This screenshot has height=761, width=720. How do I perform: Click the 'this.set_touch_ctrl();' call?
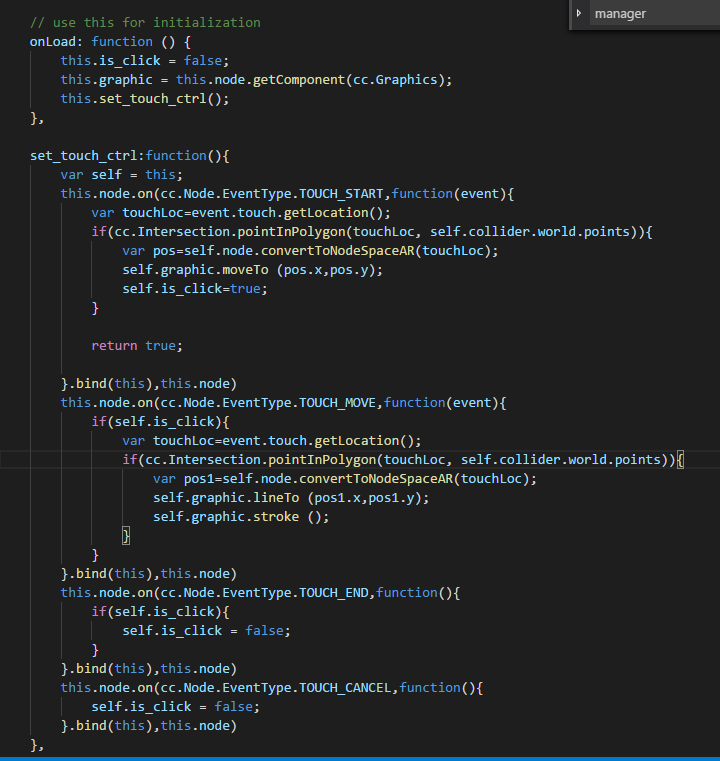coord(145,99)
